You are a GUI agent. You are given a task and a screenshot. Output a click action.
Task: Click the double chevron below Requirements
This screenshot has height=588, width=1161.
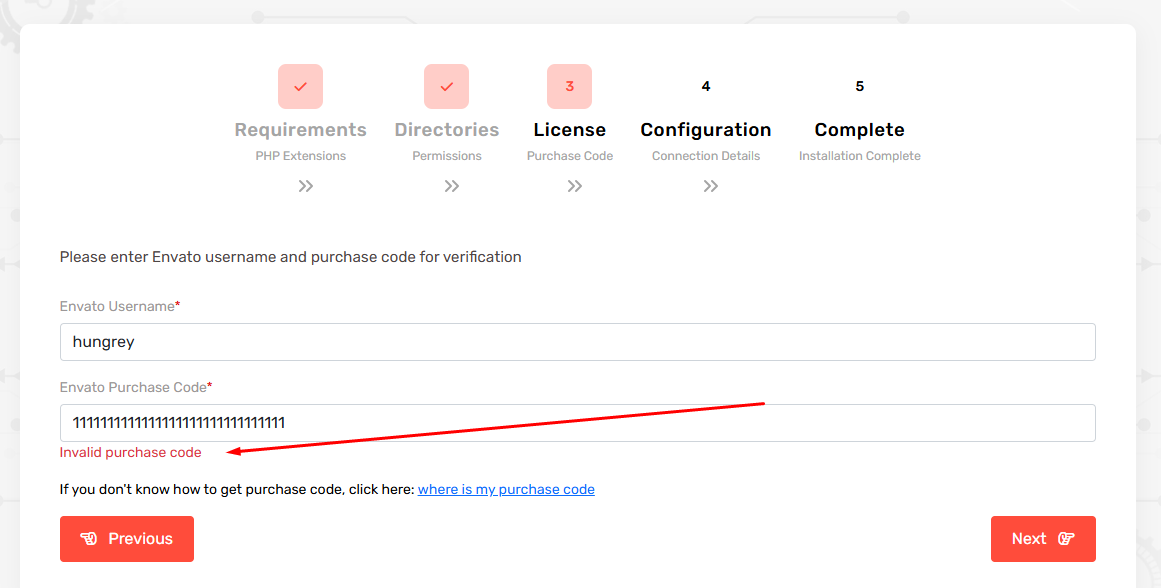click(x=306, y=186)
